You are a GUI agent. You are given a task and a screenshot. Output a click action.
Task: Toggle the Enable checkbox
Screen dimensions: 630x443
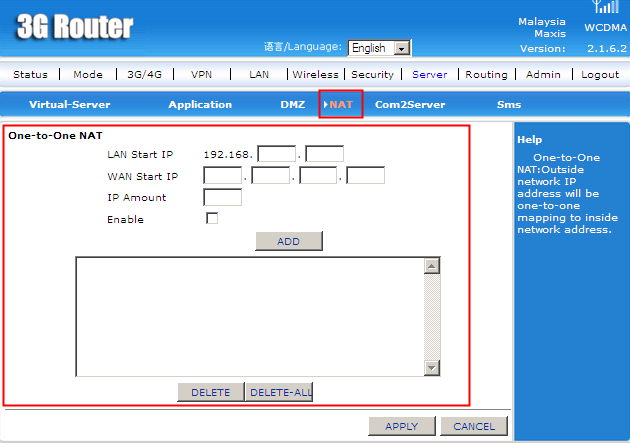(x=212, y=219)
